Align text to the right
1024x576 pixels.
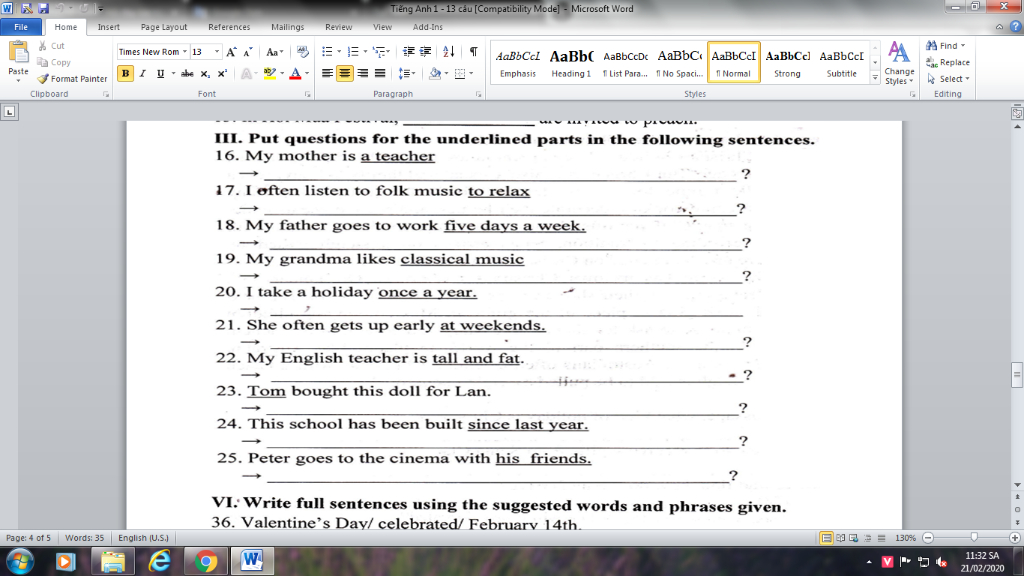click(x=362, y=73)
